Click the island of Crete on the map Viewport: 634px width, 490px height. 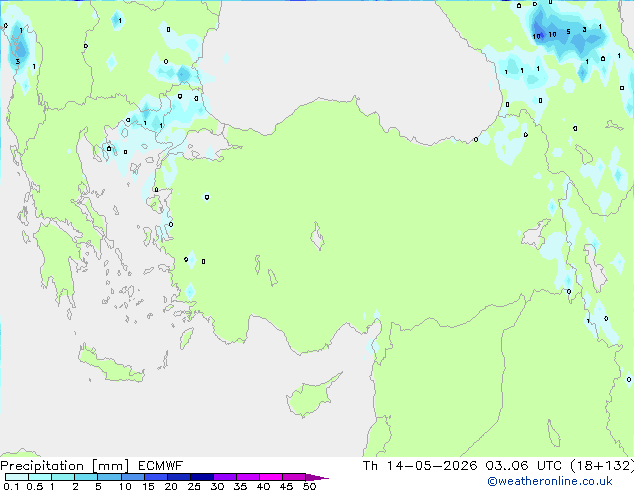point(110,366)
